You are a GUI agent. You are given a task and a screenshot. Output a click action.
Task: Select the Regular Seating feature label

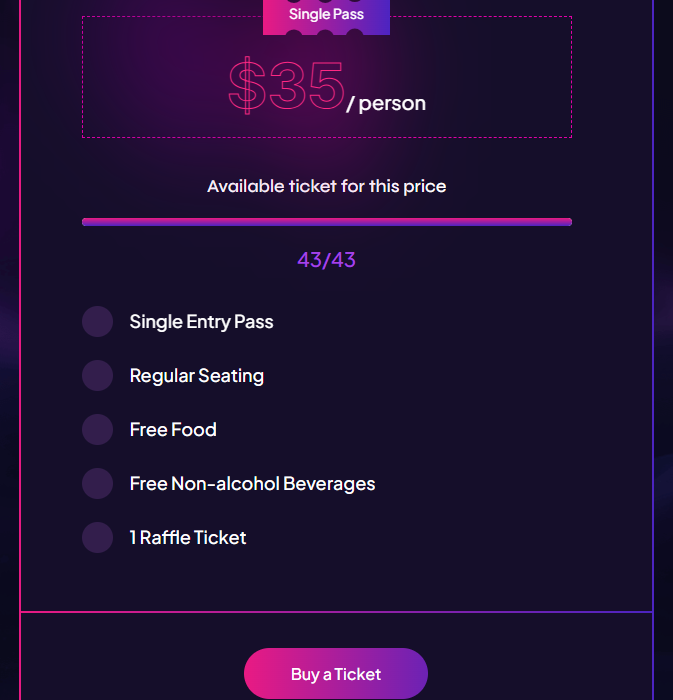[197, 376]
